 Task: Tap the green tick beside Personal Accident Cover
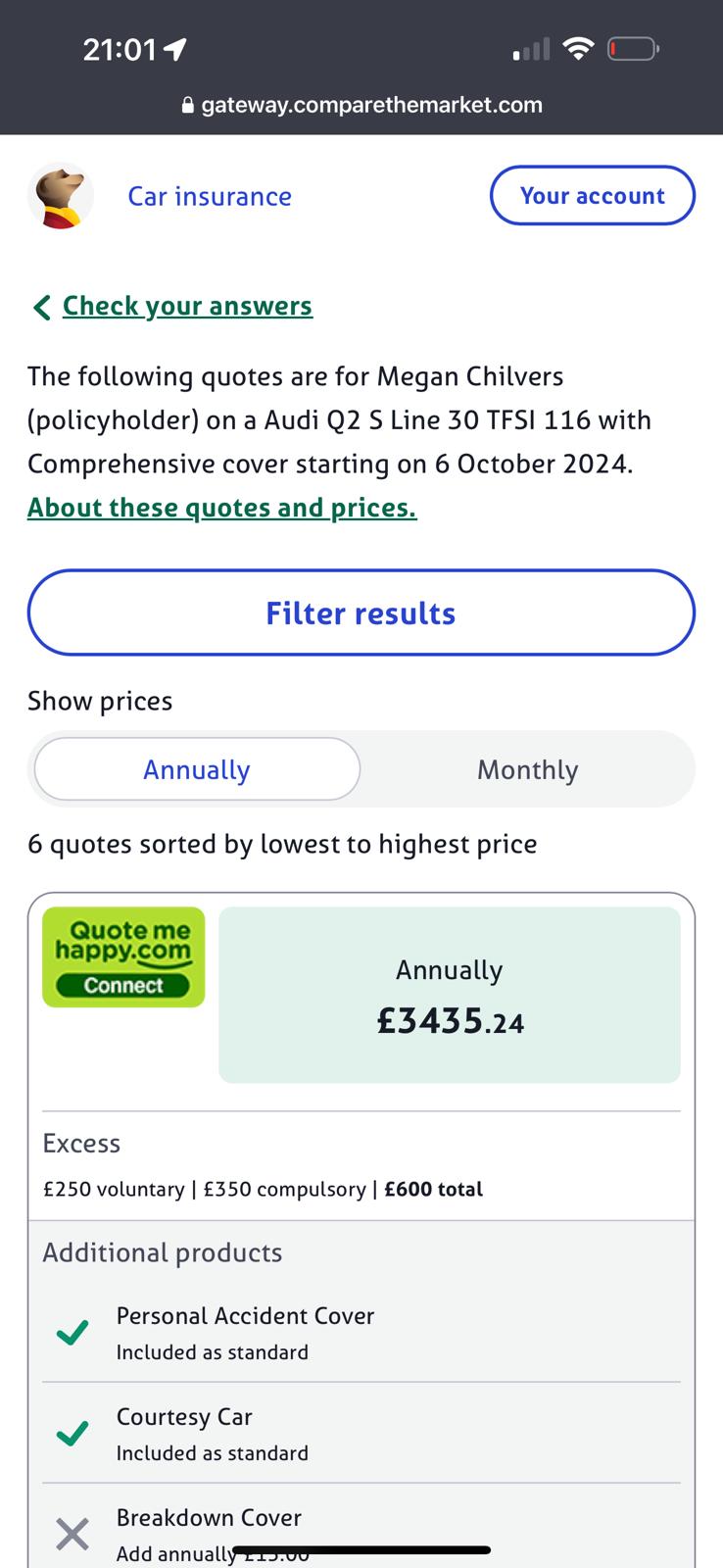point(72,1333)
